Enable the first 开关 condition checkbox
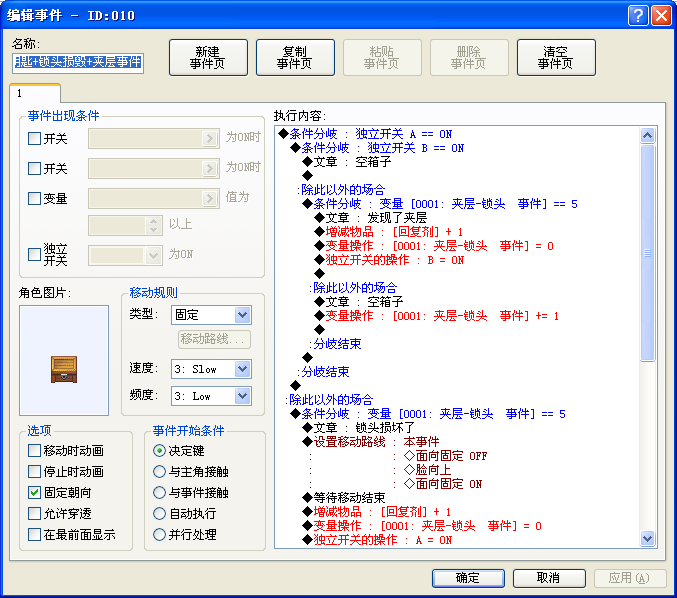Viewport: 677px width, 598px height. pos(34,139)
